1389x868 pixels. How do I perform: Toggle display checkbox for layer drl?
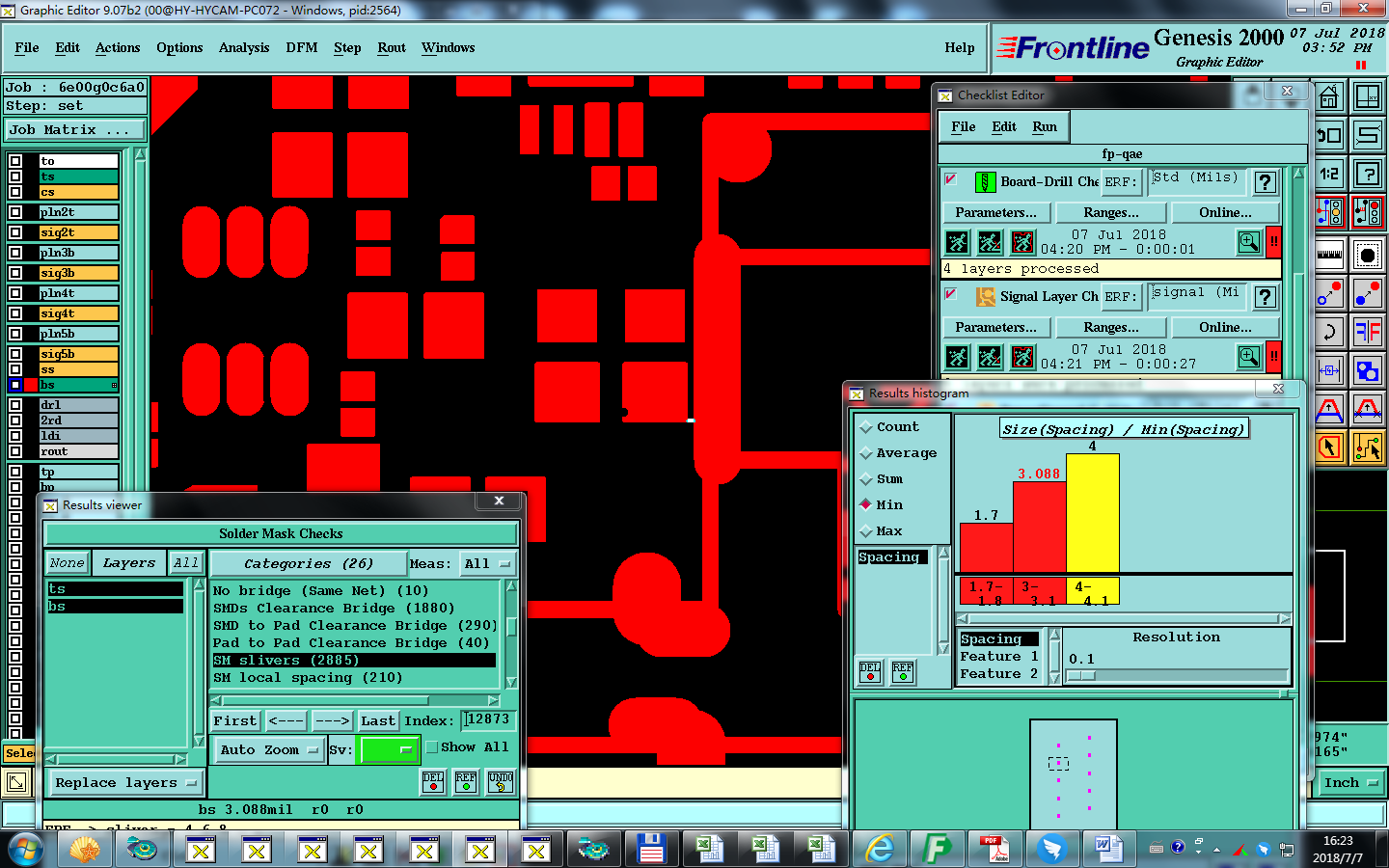(15, 405)
